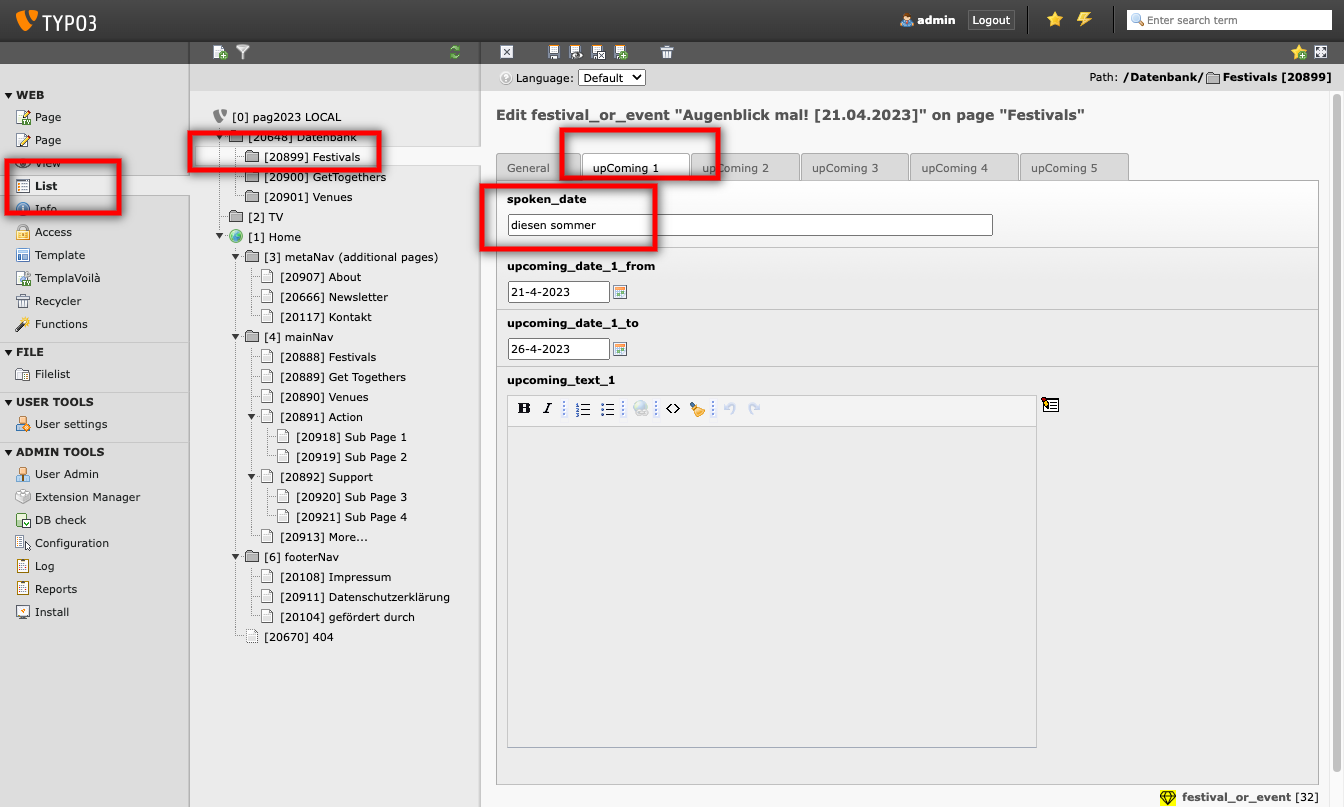Viewport: 1344px width, 807px height.
Task: Switch to the upComing 2 tab
Action: point(744,168)
